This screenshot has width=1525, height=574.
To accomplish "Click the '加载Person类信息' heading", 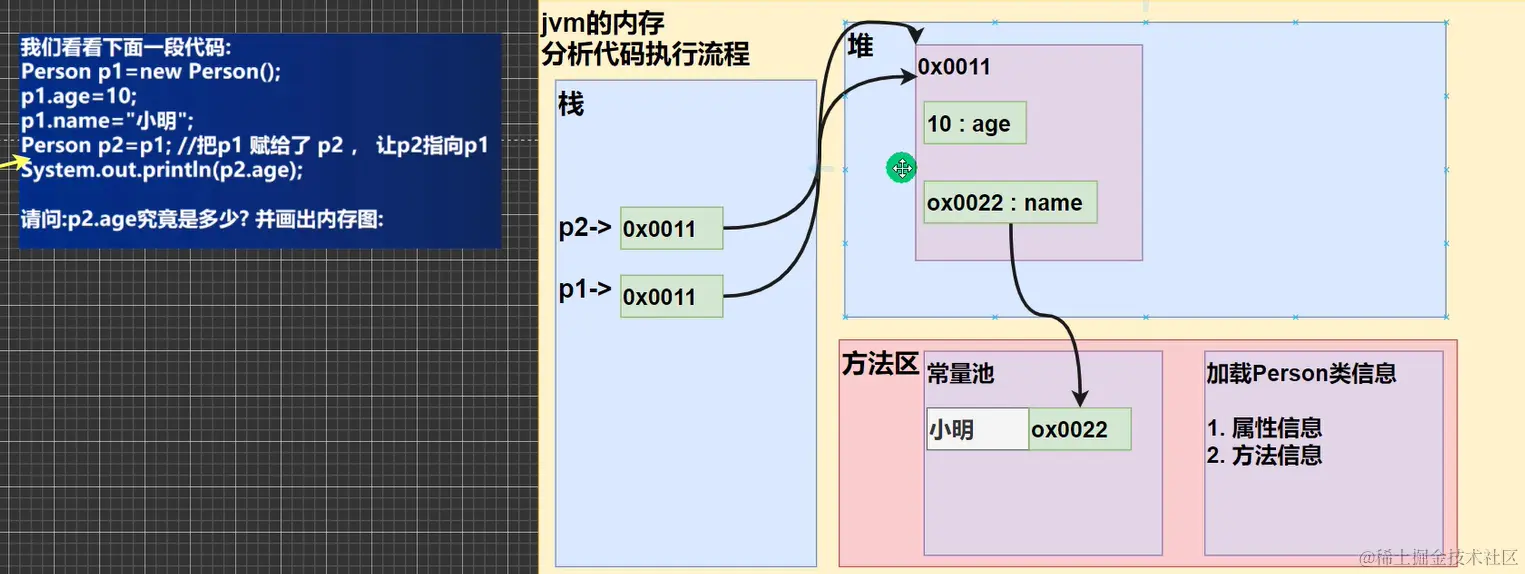I will pos(1301,373).
